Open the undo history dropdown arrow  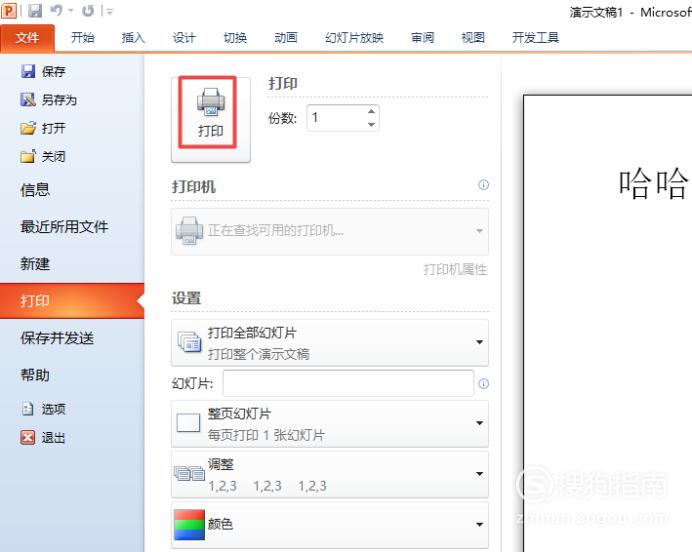[71, 11]
